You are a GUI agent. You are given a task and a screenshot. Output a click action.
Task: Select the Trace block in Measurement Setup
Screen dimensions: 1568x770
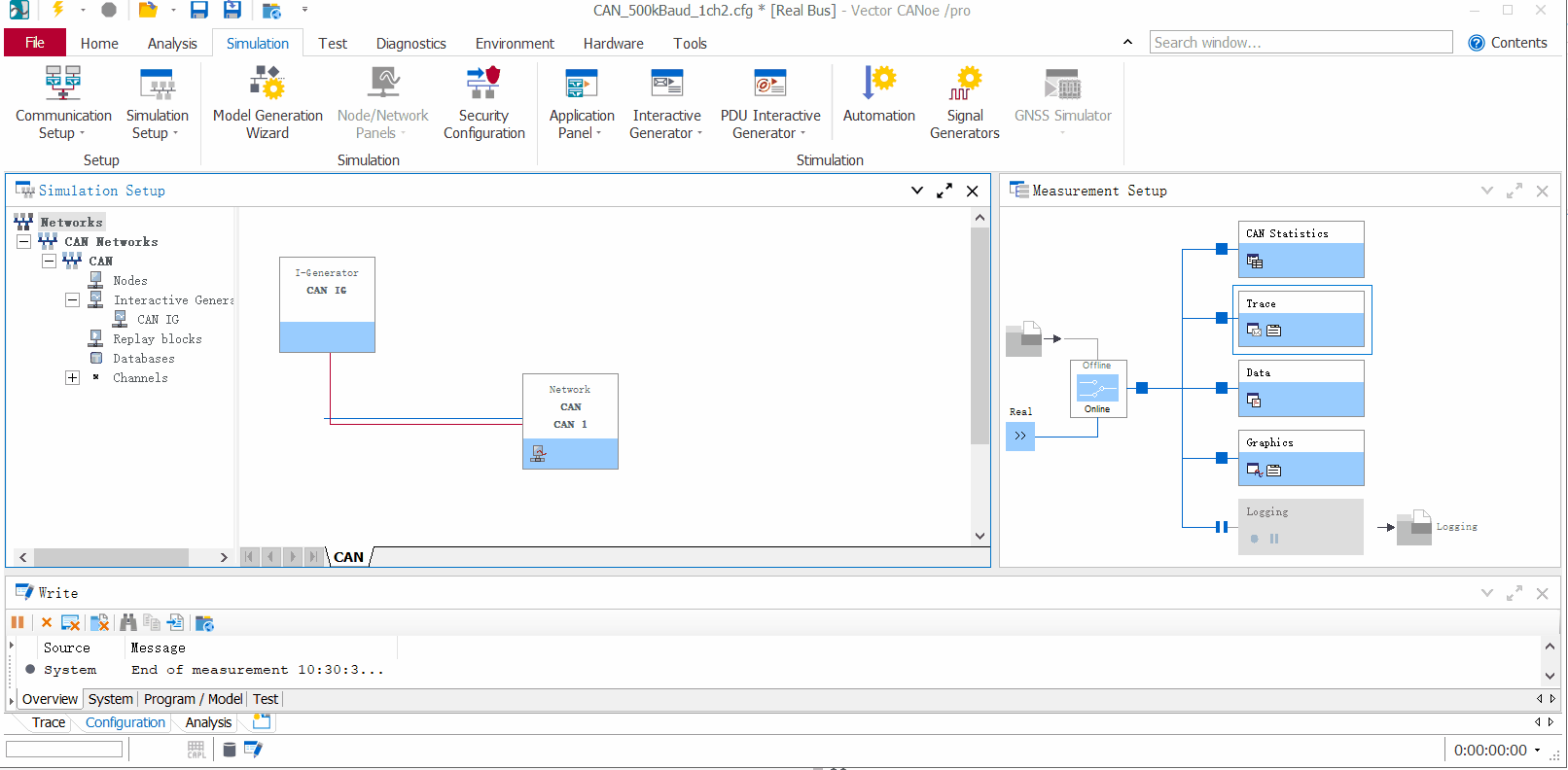click(1301, 319)
